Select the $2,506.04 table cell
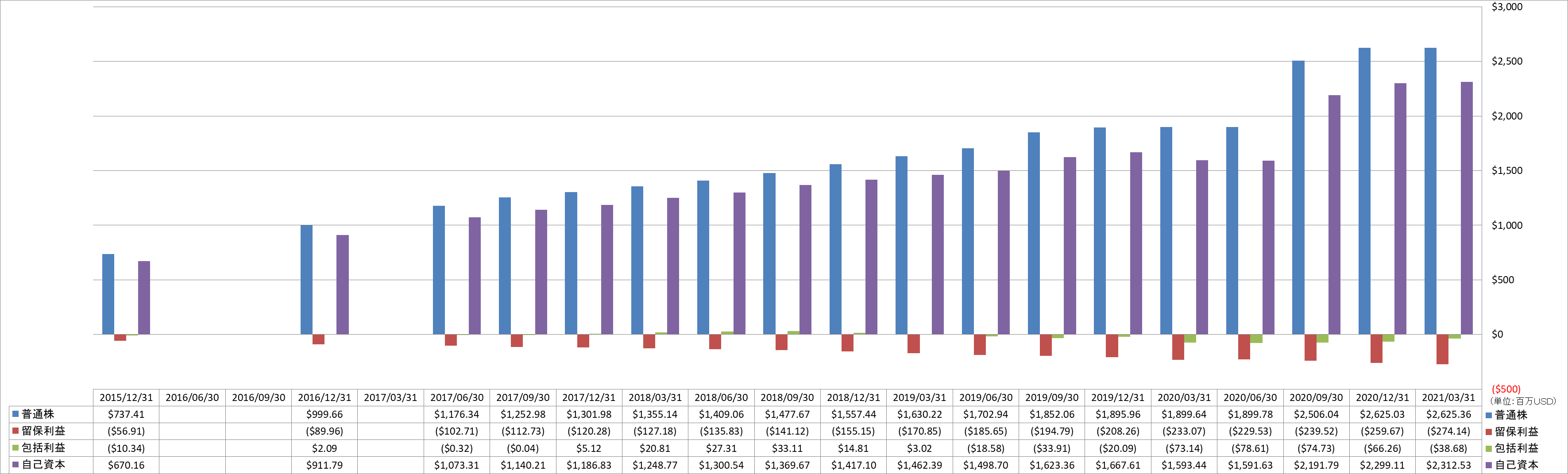This screenshot has height=474, width=1568. (1316, 414)
